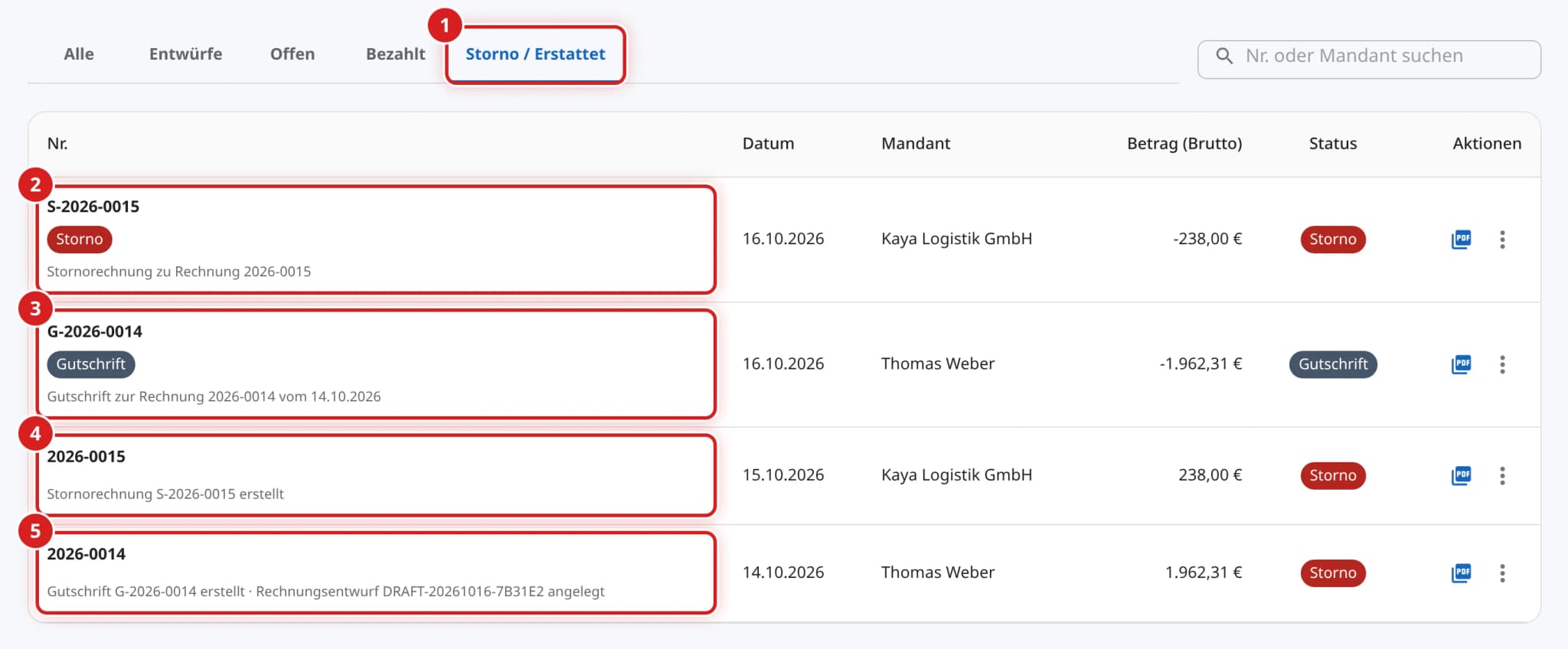Open PDF of invoice 2026-0014
The height and width of the screenshot is (649, 1568).
click(1461, 572)
